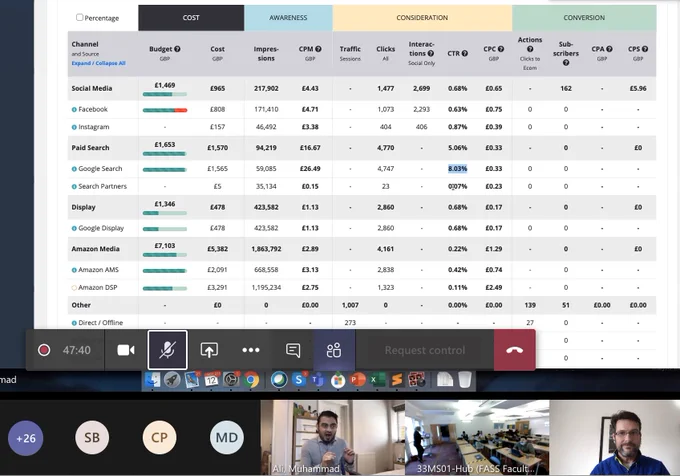
Task: Click the 1,007 traffic sessions cell
Action: click(350, 305)
